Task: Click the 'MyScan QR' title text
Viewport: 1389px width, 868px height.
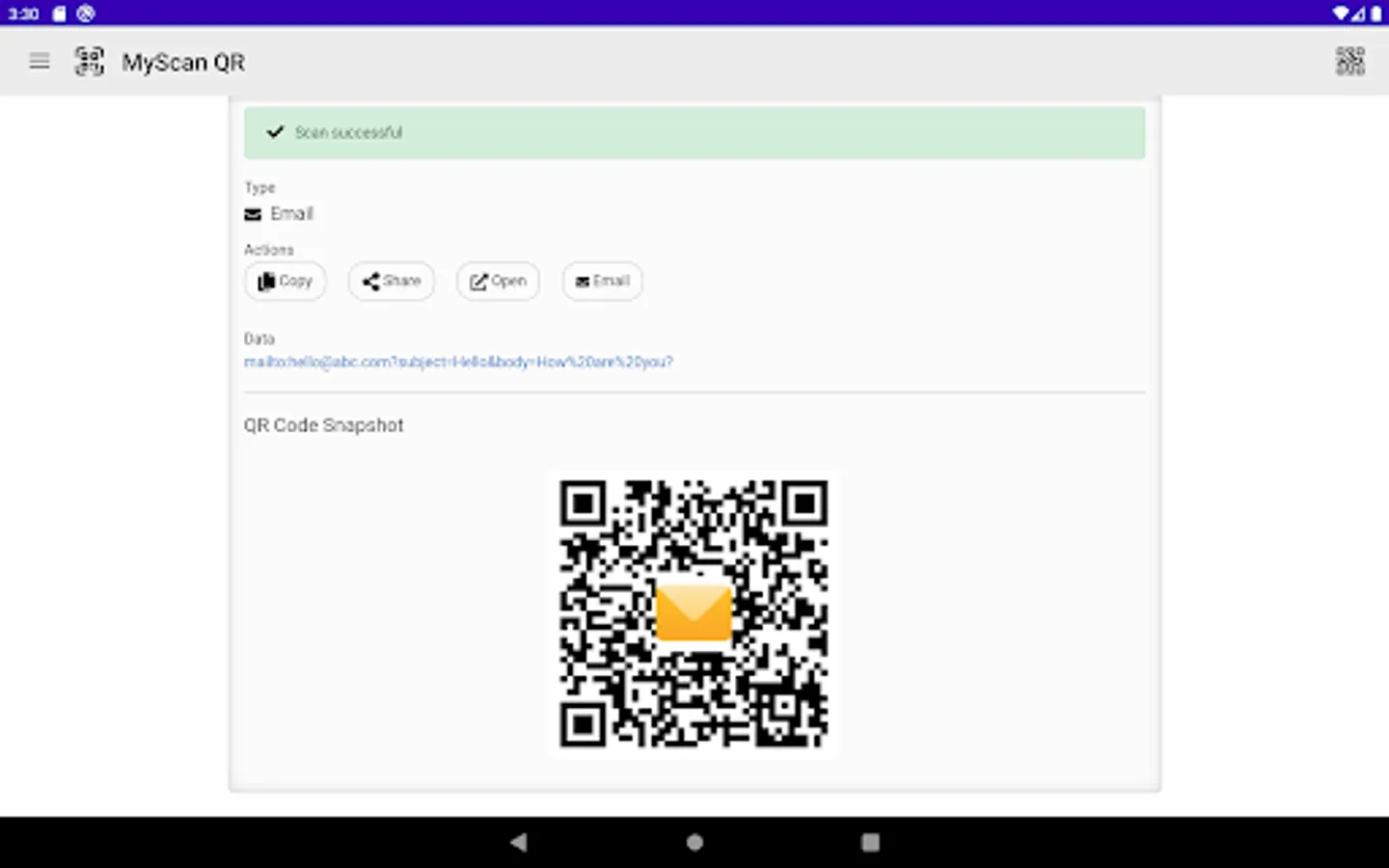Action: point(183,63)
